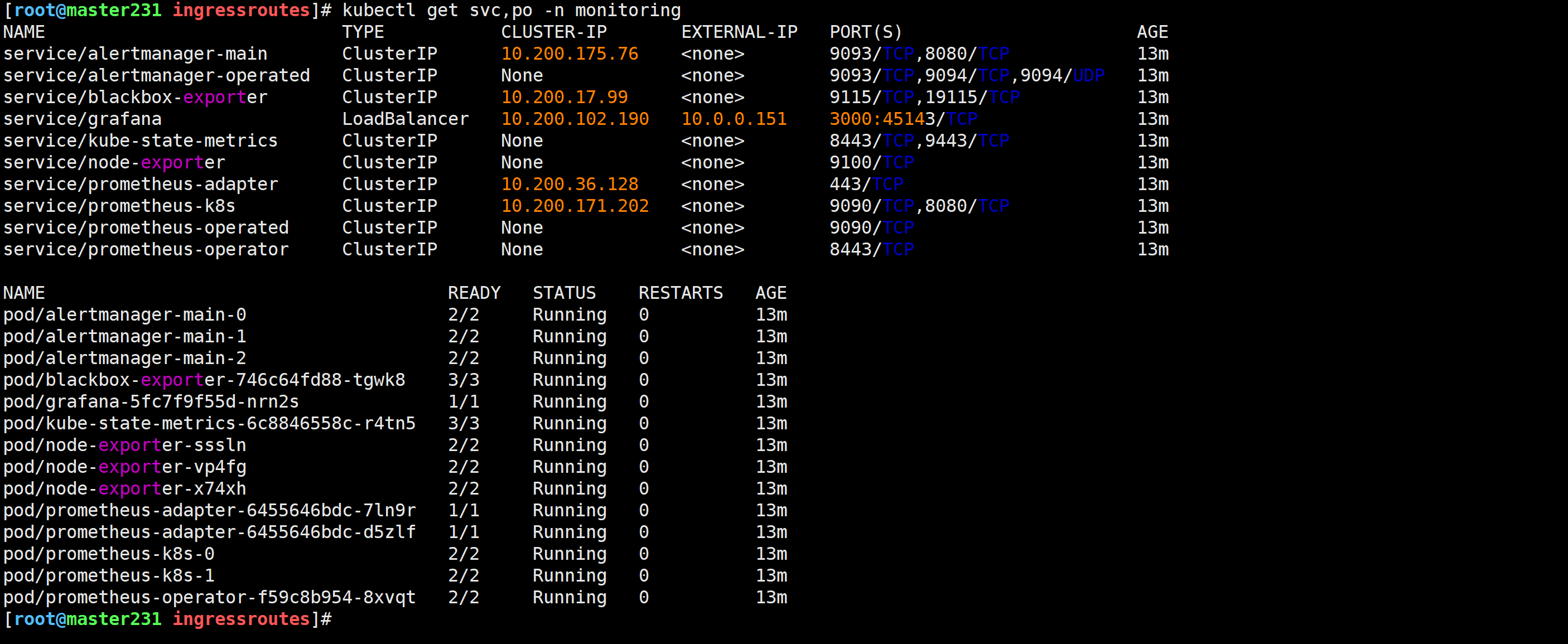This screenshot has height=644, width=1568.
Task: Click cluster IP 10.200.17.99 of blackbox-exporter
Action: (x=565, y=97)
